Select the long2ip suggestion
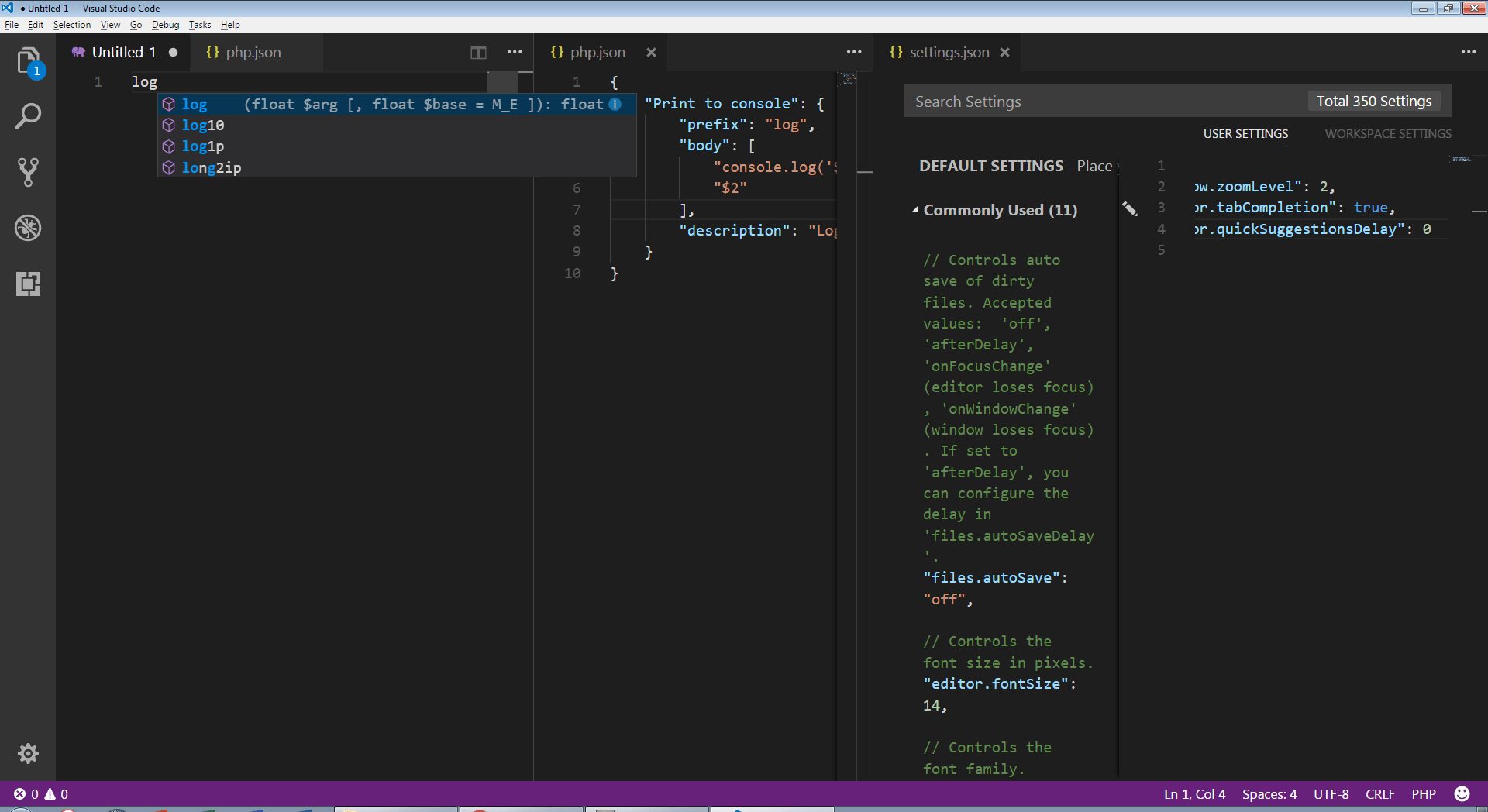This screenshot has height=812, width=1488. coord(397,167)
